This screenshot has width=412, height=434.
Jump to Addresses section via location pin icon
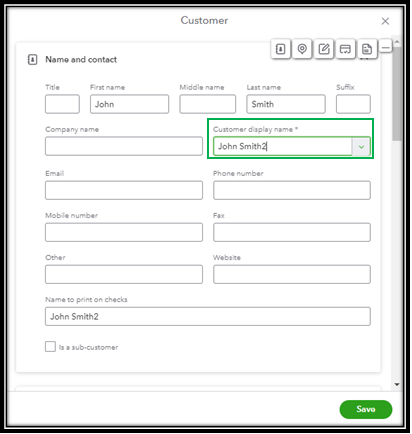point(302,49)
